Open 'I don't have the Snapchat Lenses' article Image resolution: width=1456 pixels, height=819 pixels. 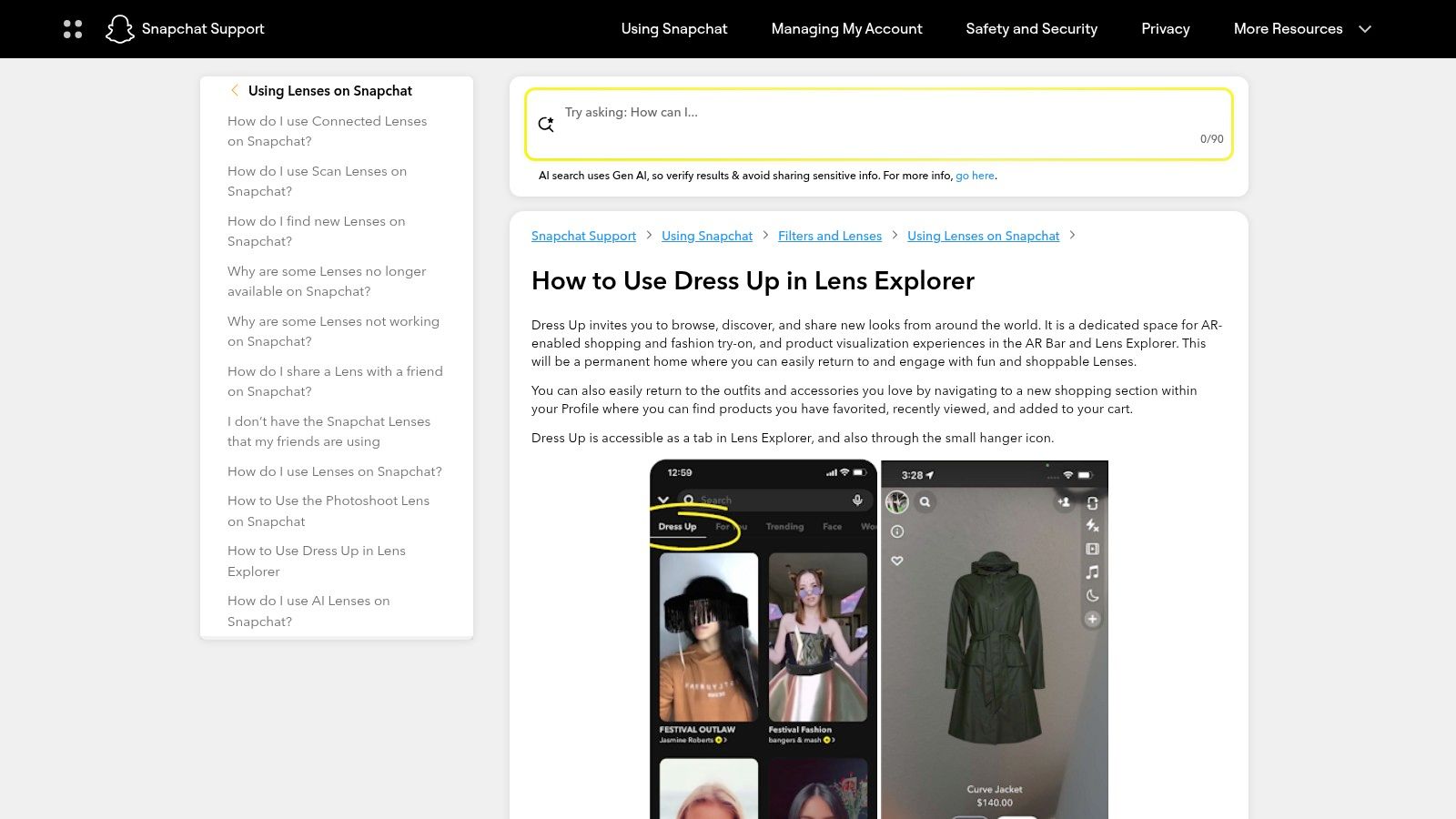(329, 431)
